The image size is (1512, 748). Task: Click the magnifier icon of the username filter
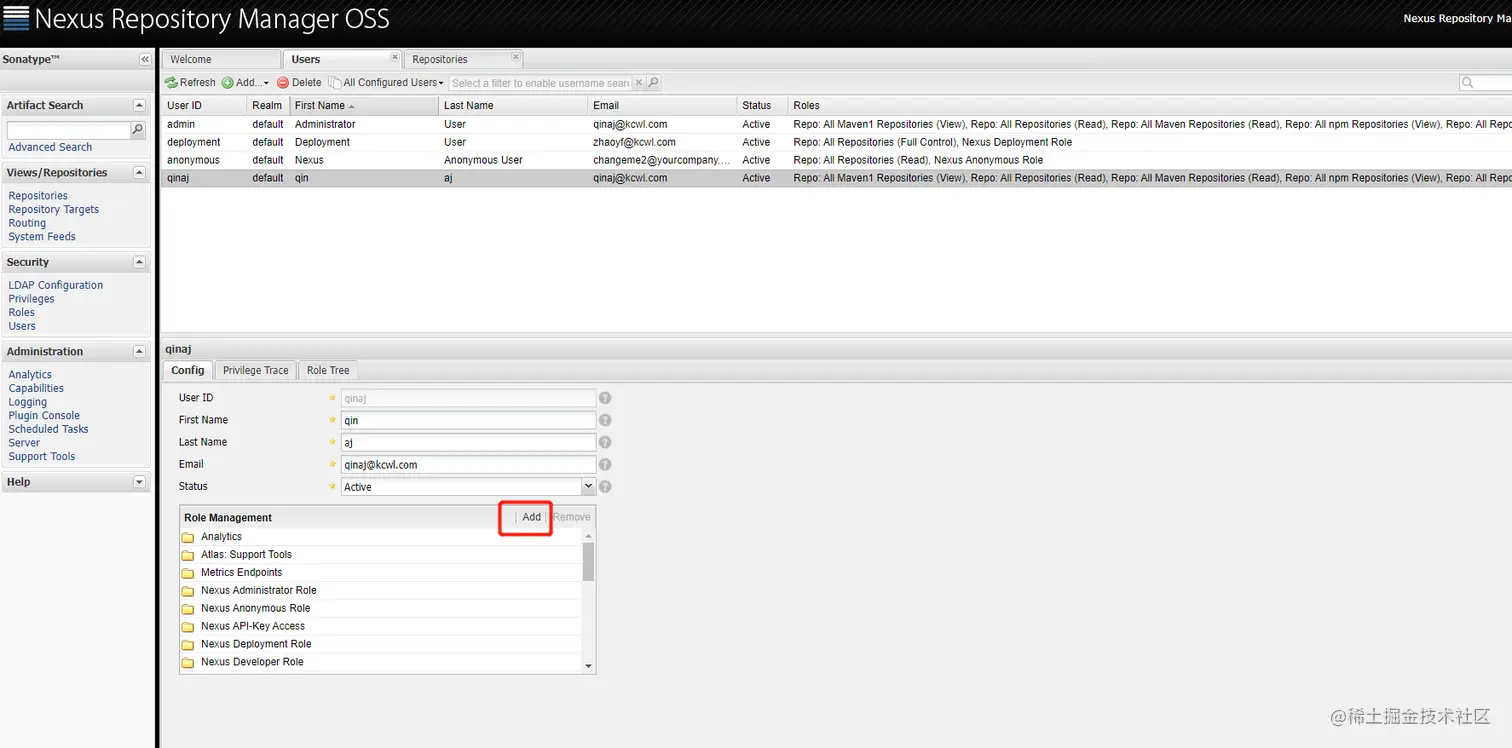click(x=654, y=83)
